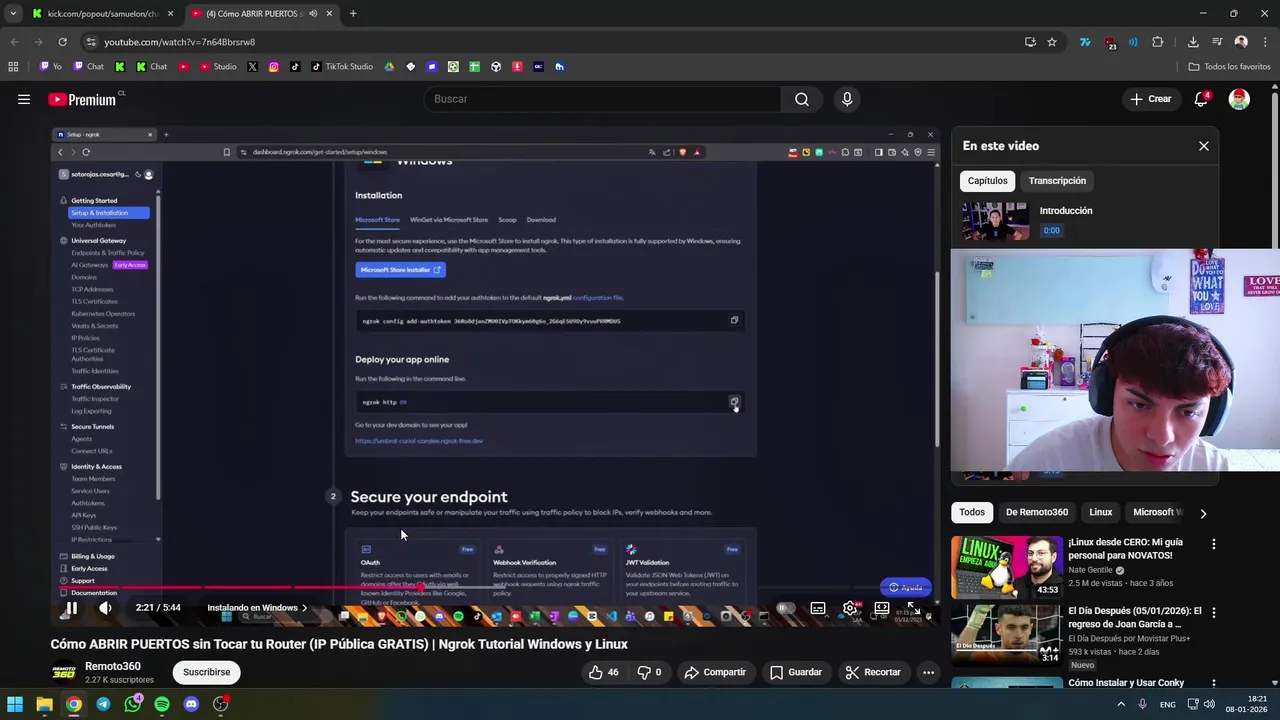Bookmark this page with the star icon

(x=1052, y=42)
